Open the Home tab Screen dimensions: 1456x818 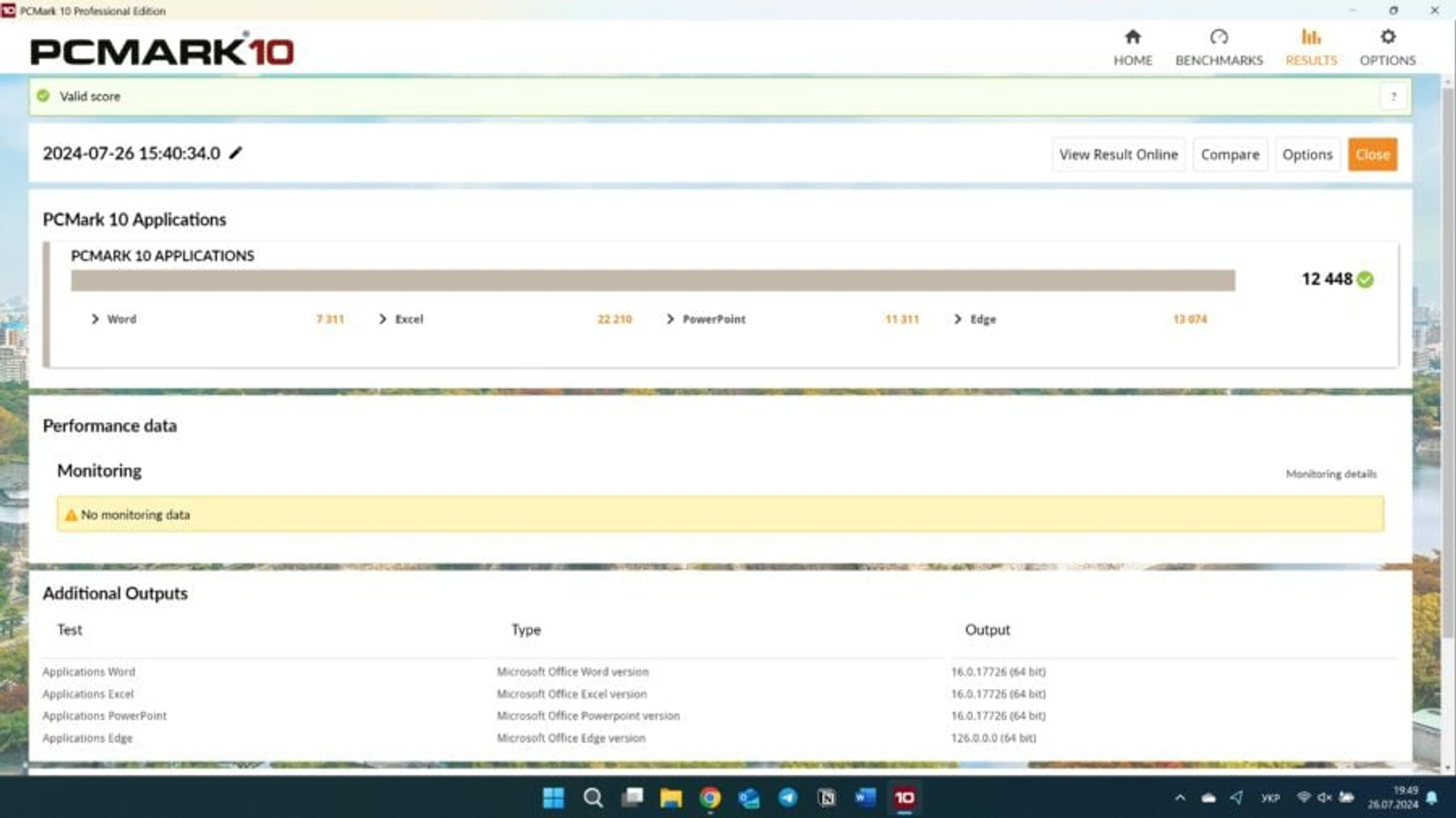click(x=1132, y=47)
